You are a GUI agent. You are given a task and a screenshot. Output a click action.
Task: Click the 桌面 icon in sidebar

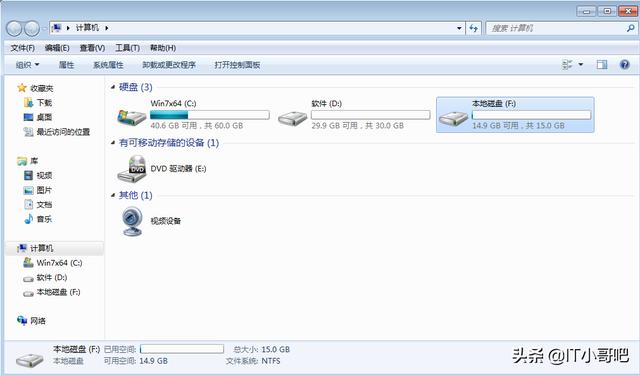(x=28, y=117)
